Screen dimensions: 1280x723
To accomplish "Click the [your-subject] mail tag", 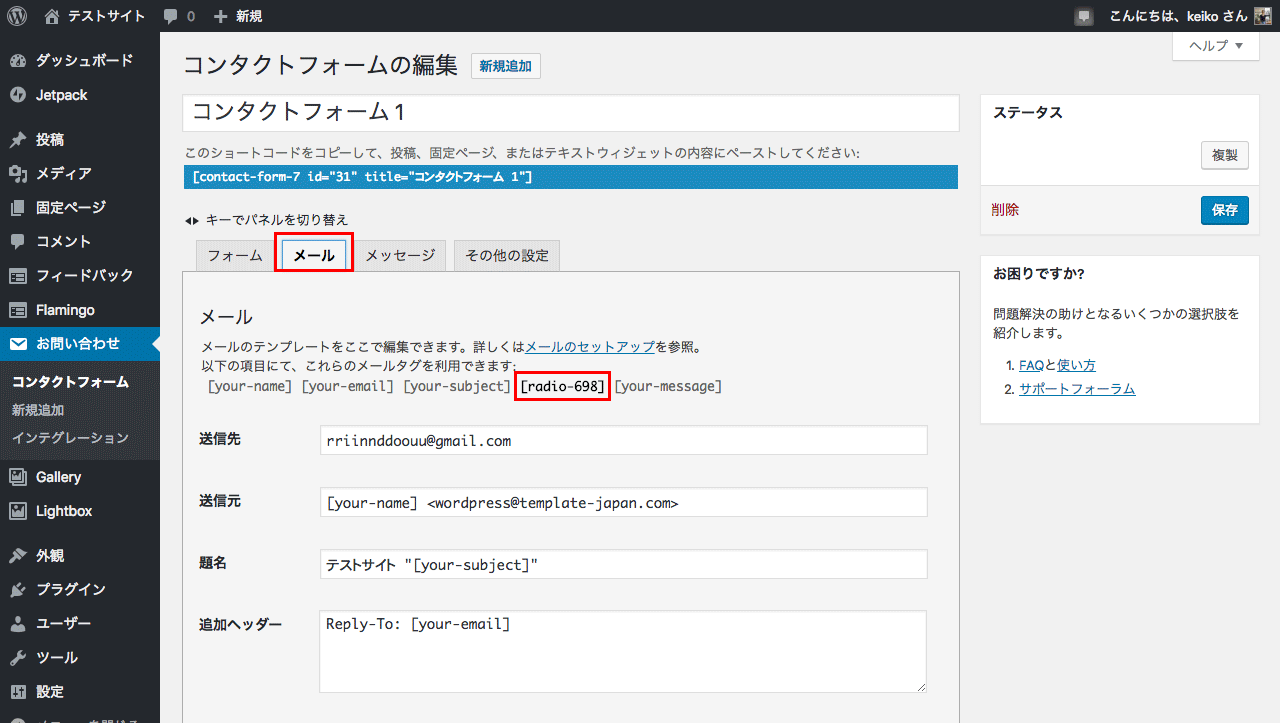I will (457, 386).
